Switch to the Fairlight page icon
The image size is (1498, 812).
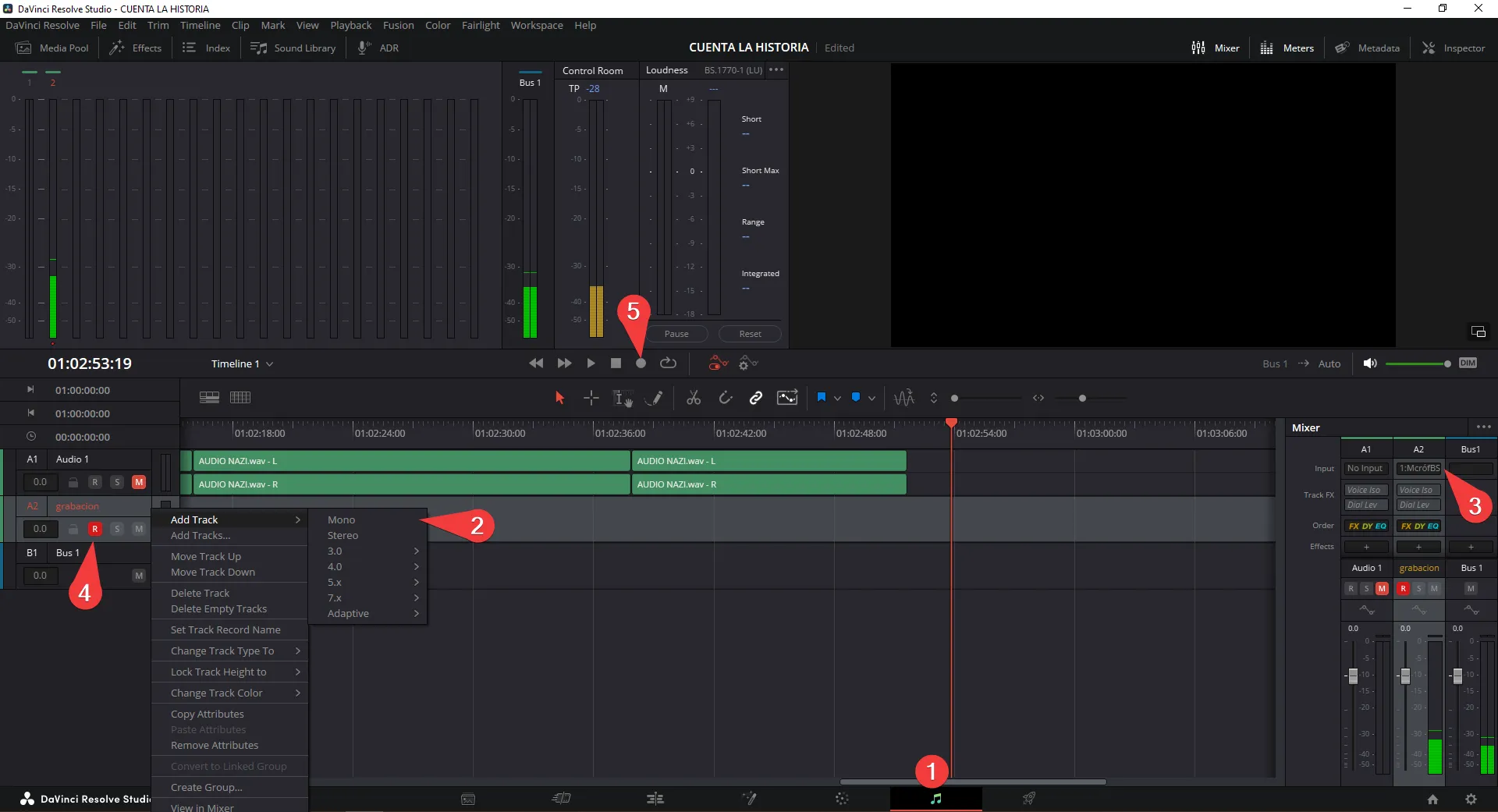(x=935, y=799)
